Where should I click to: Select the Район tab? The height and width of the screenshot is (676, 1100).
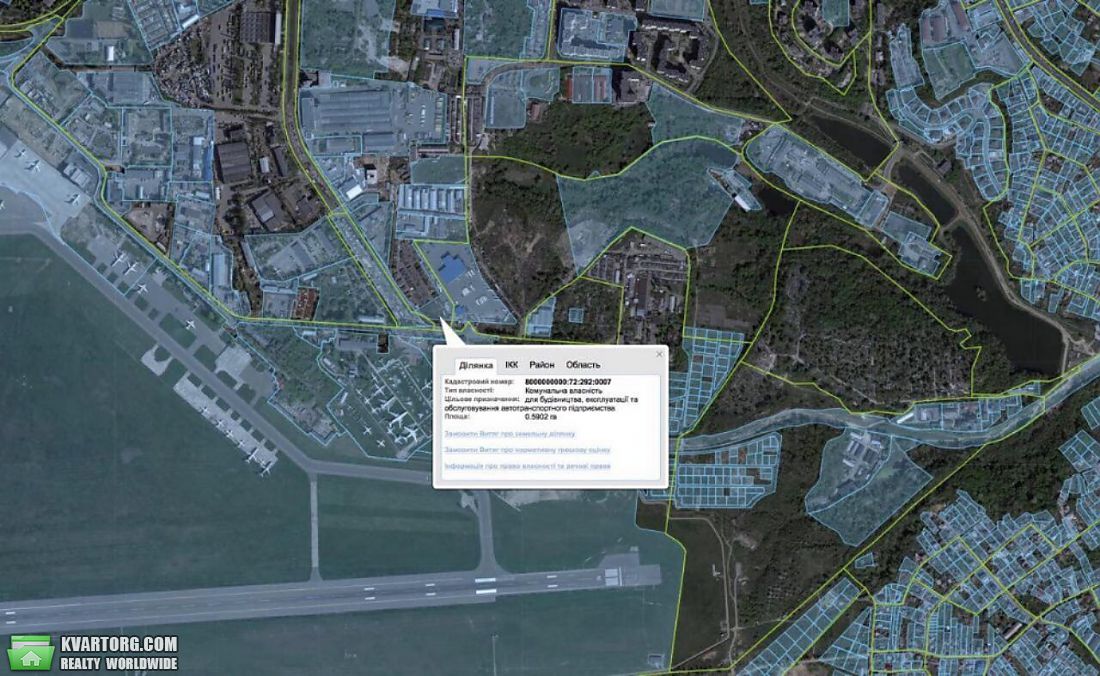[x=542, y=365]
